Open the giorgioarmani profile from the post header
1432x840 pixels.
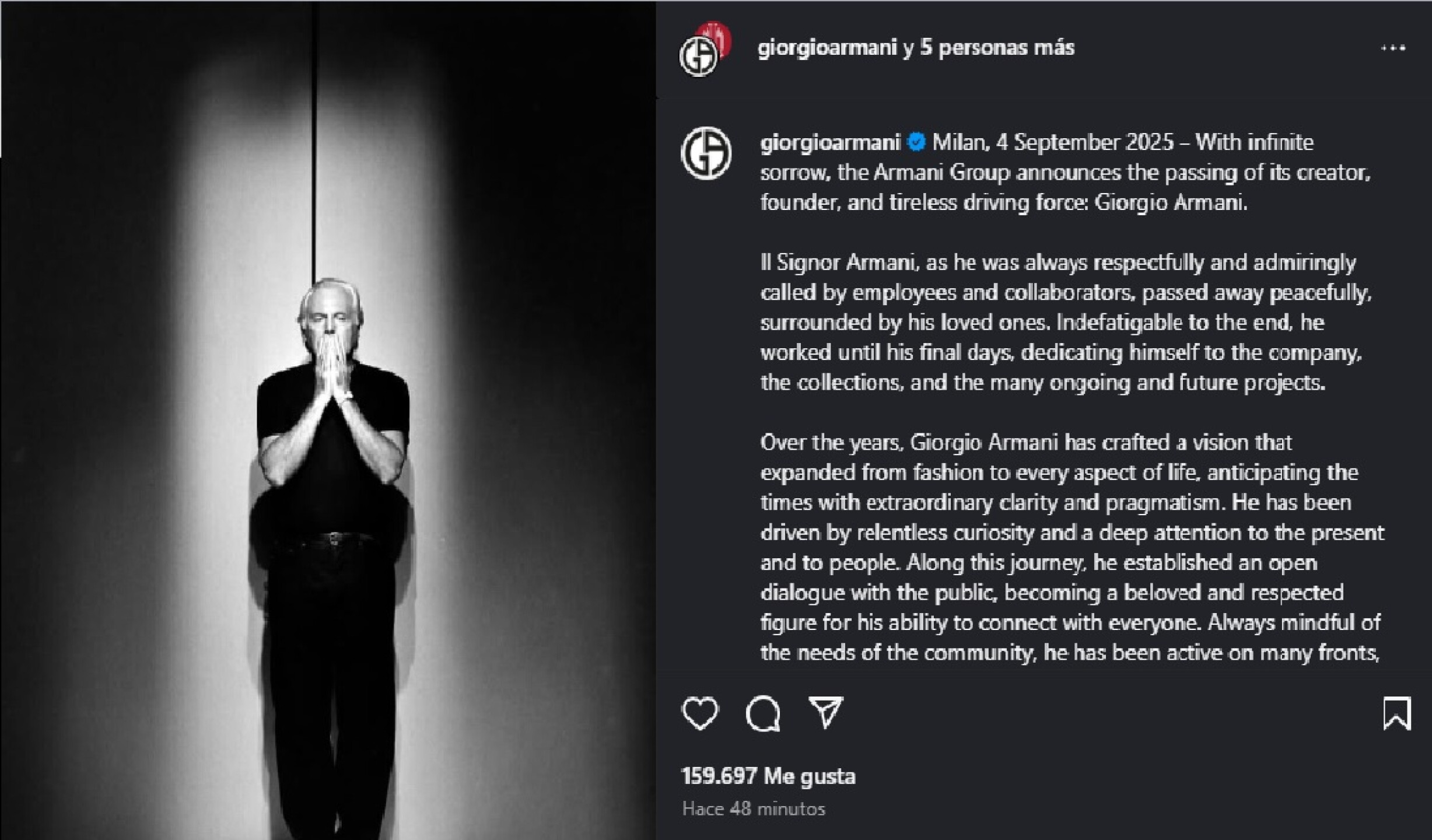tap(827, 48)
